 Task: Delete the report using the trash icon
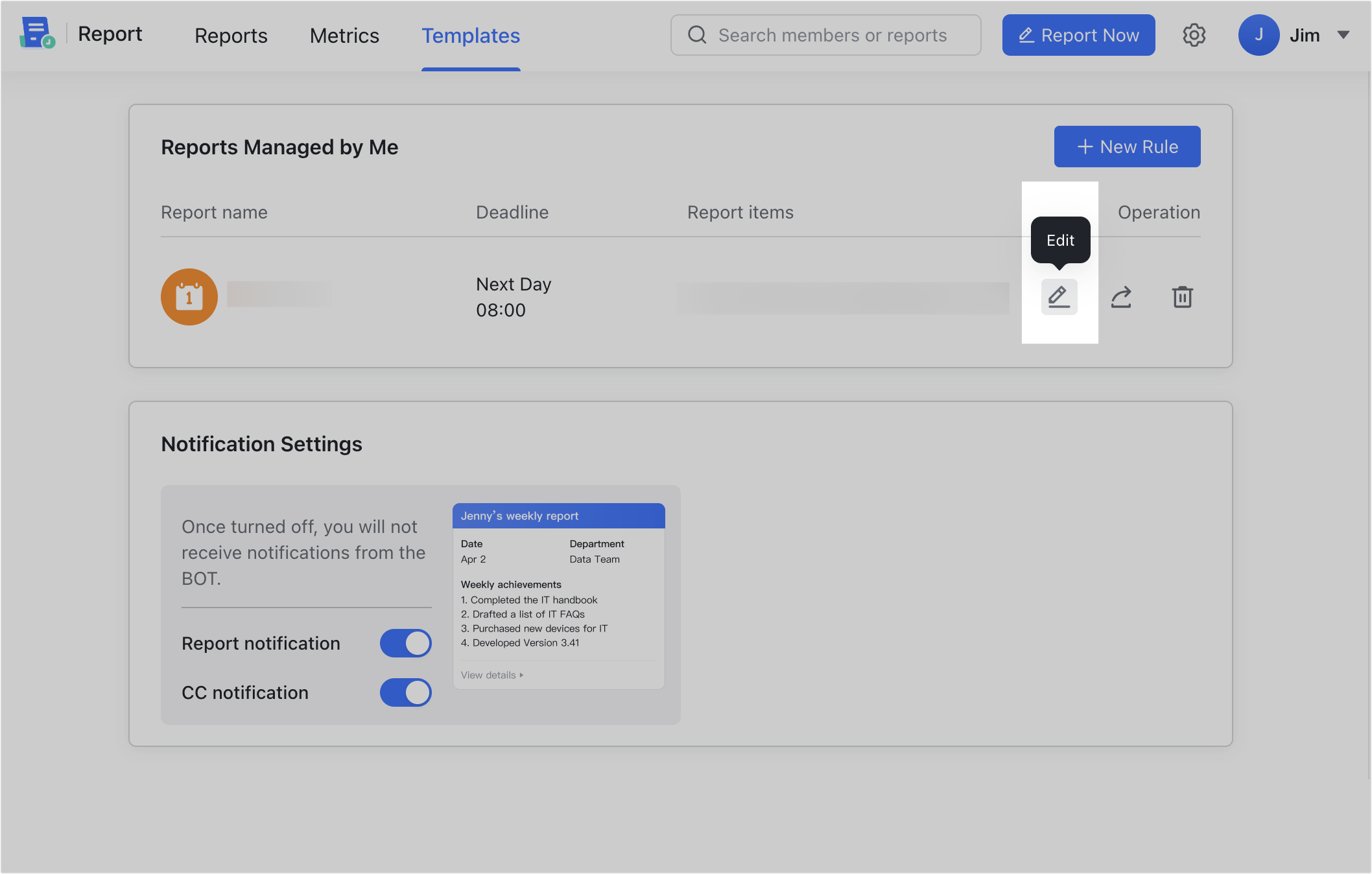coord(1183,297)
